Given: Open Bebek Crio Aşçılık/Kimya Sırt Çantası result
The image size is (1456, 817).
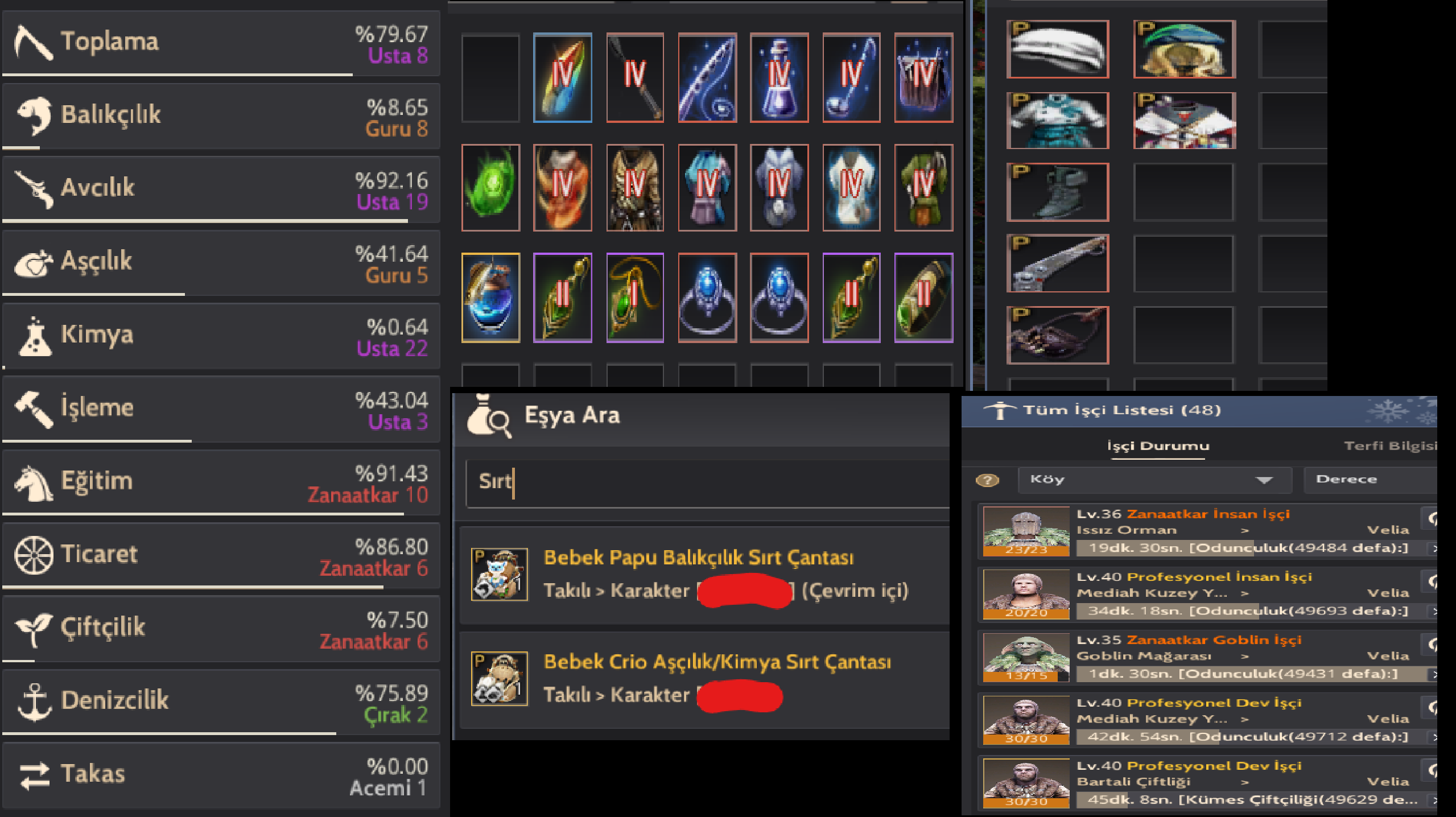Looking at the screenshot, I should [x=704, y=679].
